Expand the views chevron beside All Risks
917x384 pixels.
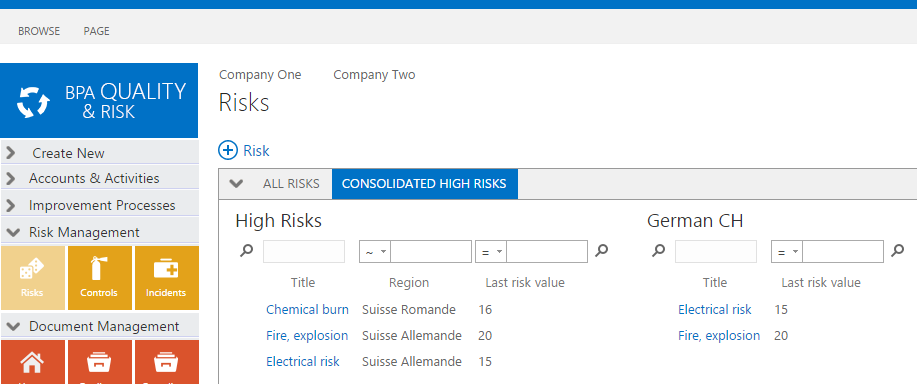click(x=236, y=184)
